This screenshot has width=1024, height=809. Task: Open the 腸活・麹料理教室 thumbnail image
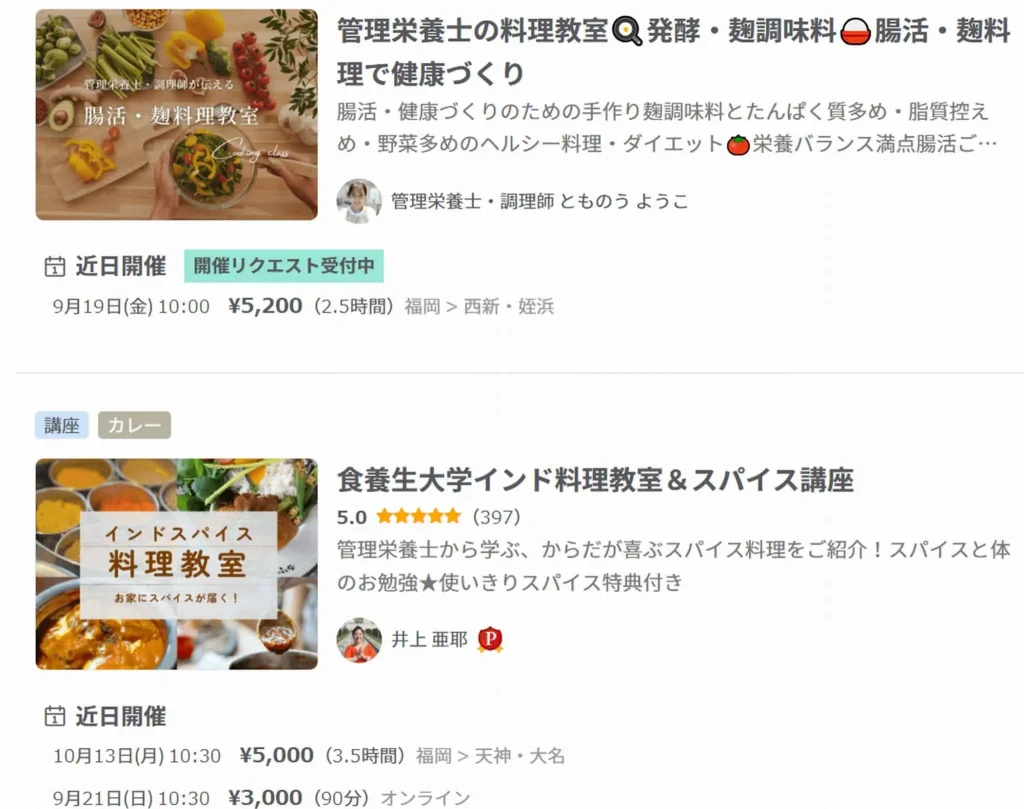(x=176, y=114)
